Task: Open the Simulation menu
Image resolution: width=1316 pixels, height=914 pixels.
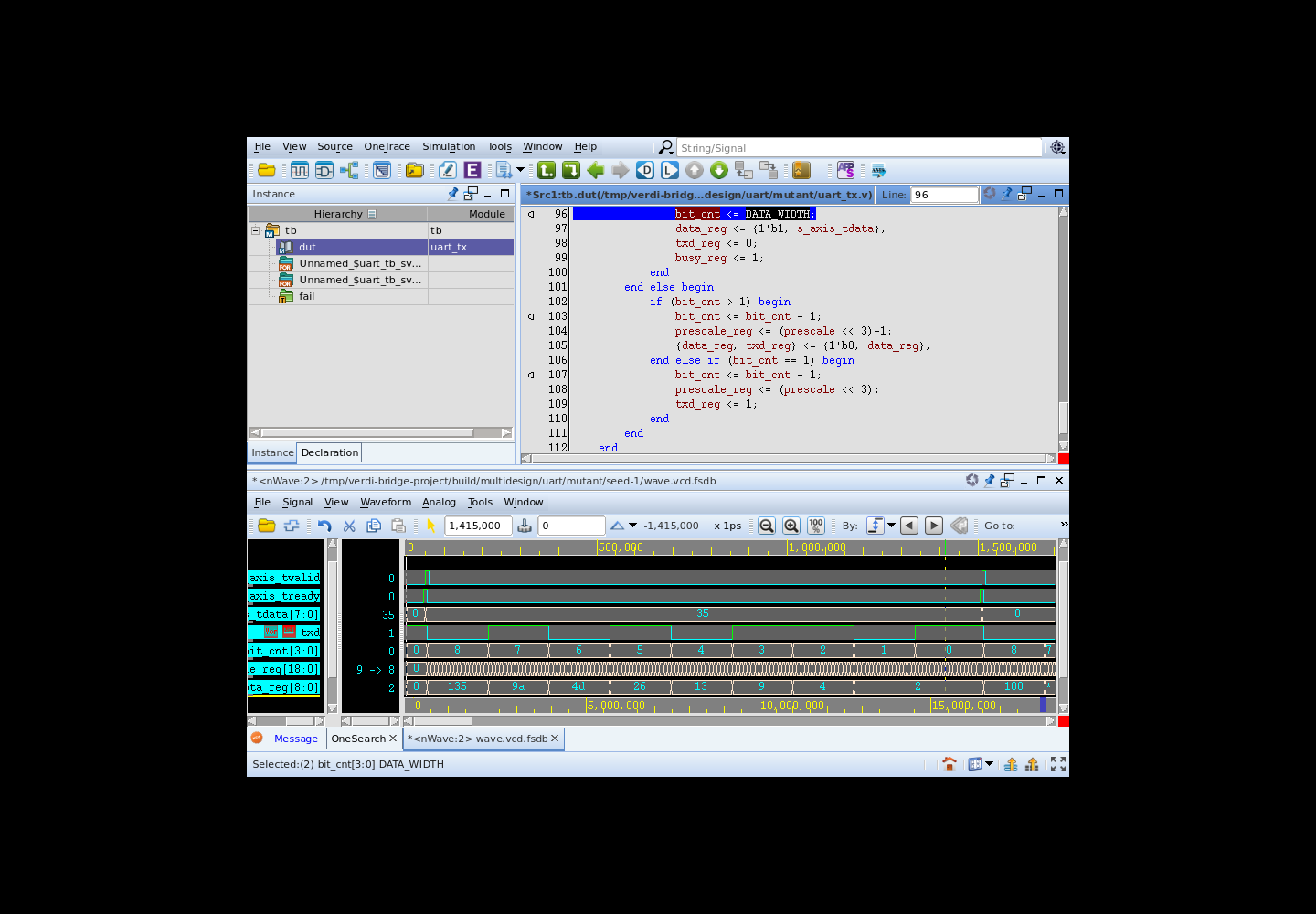Action: [x=449, y=146]
